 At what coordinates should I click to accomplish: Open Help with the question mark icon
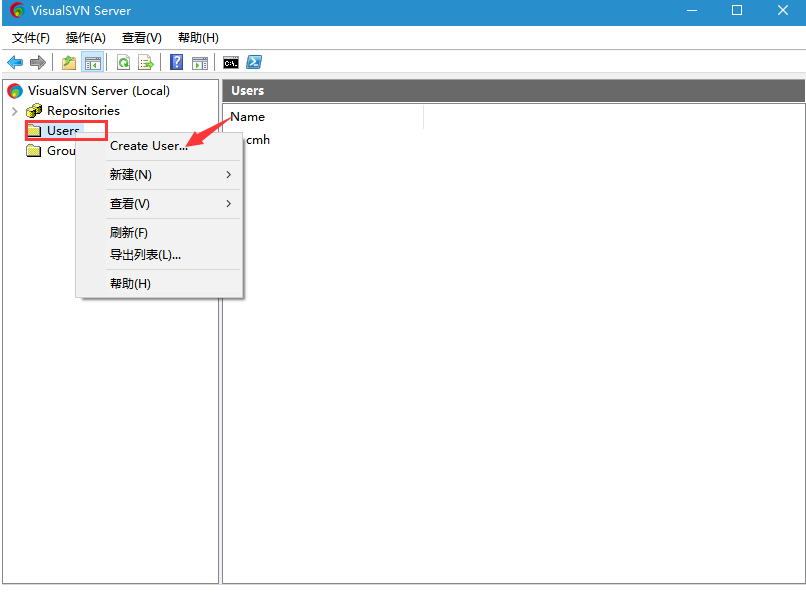point(176,63)
